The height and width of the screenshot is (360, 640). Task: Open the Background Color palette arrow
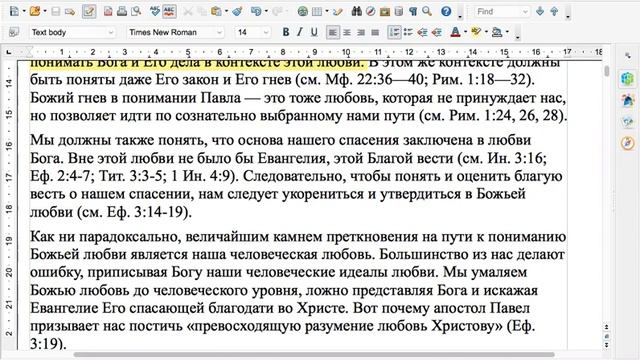pyautogui.click(x=507, y=32)
